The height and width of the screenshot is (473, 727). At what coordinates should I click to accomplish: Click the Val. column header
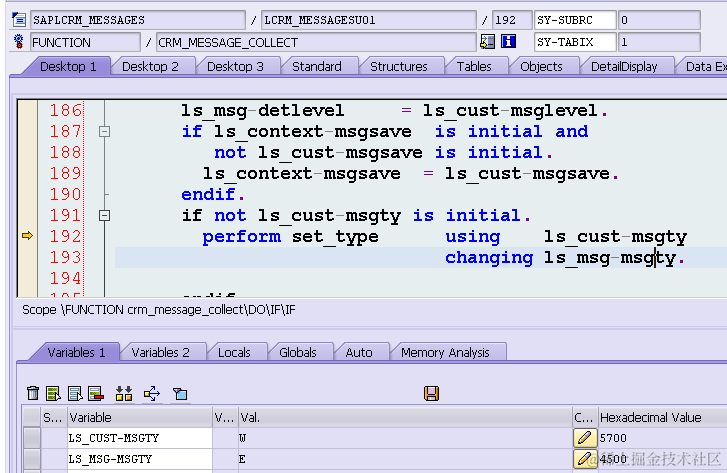[x=405, y=417]
